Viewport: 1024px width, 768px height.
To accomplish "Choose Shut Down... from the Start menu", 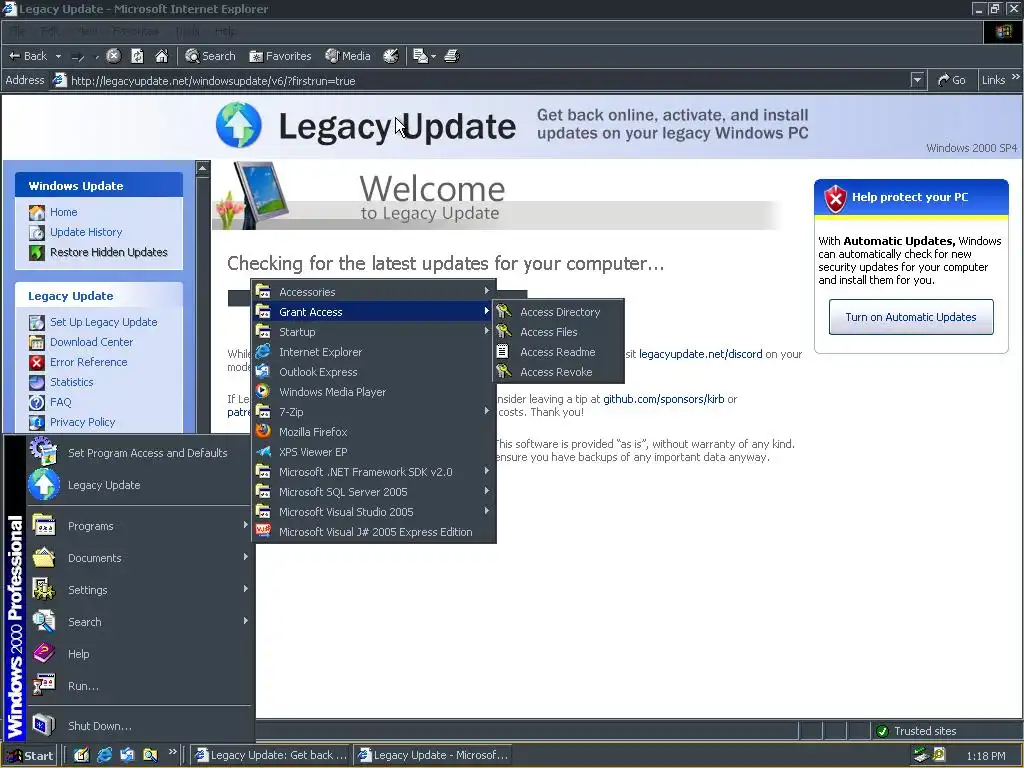I will pyautogui.click(x=138, y=726).
